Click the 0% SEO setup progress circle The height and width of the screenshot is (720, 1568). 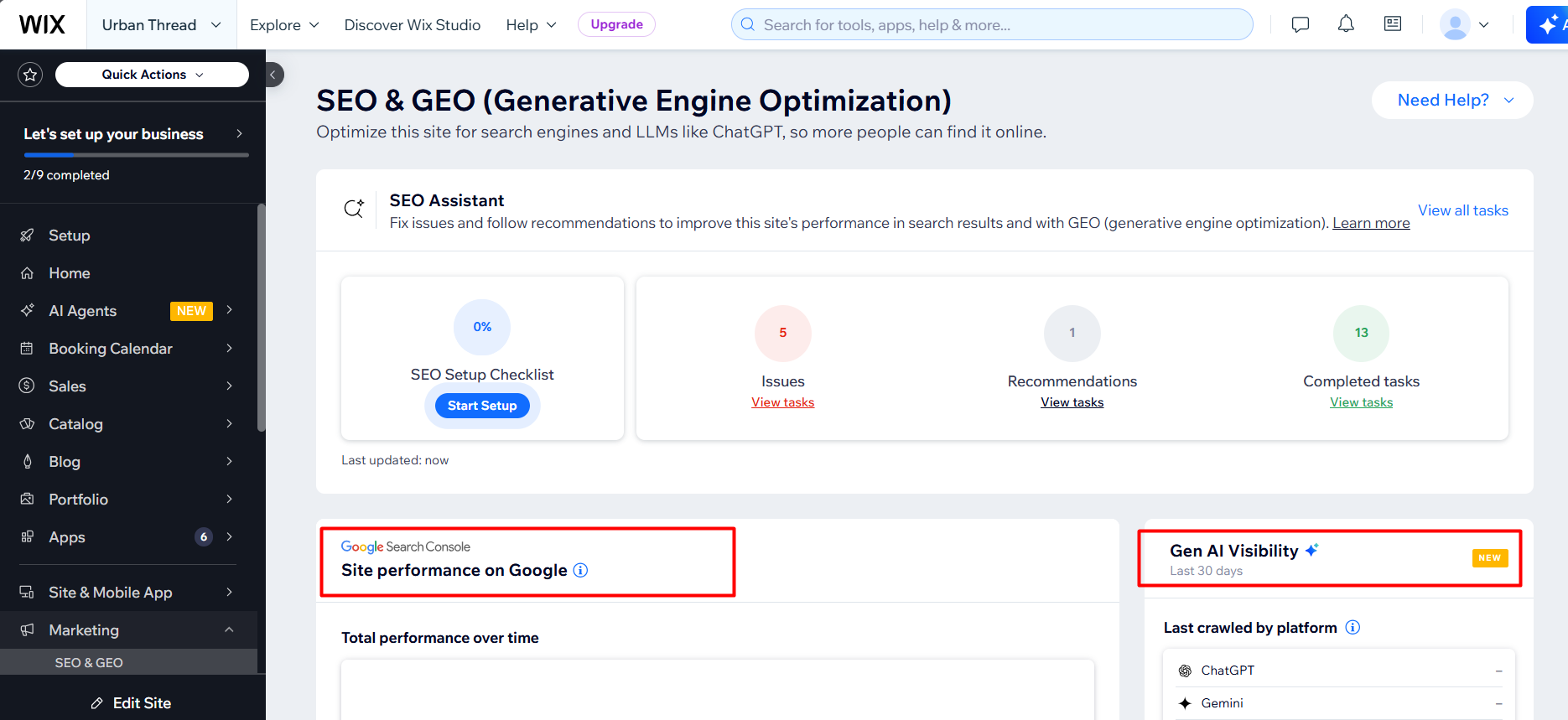click(x=482, y=327)
